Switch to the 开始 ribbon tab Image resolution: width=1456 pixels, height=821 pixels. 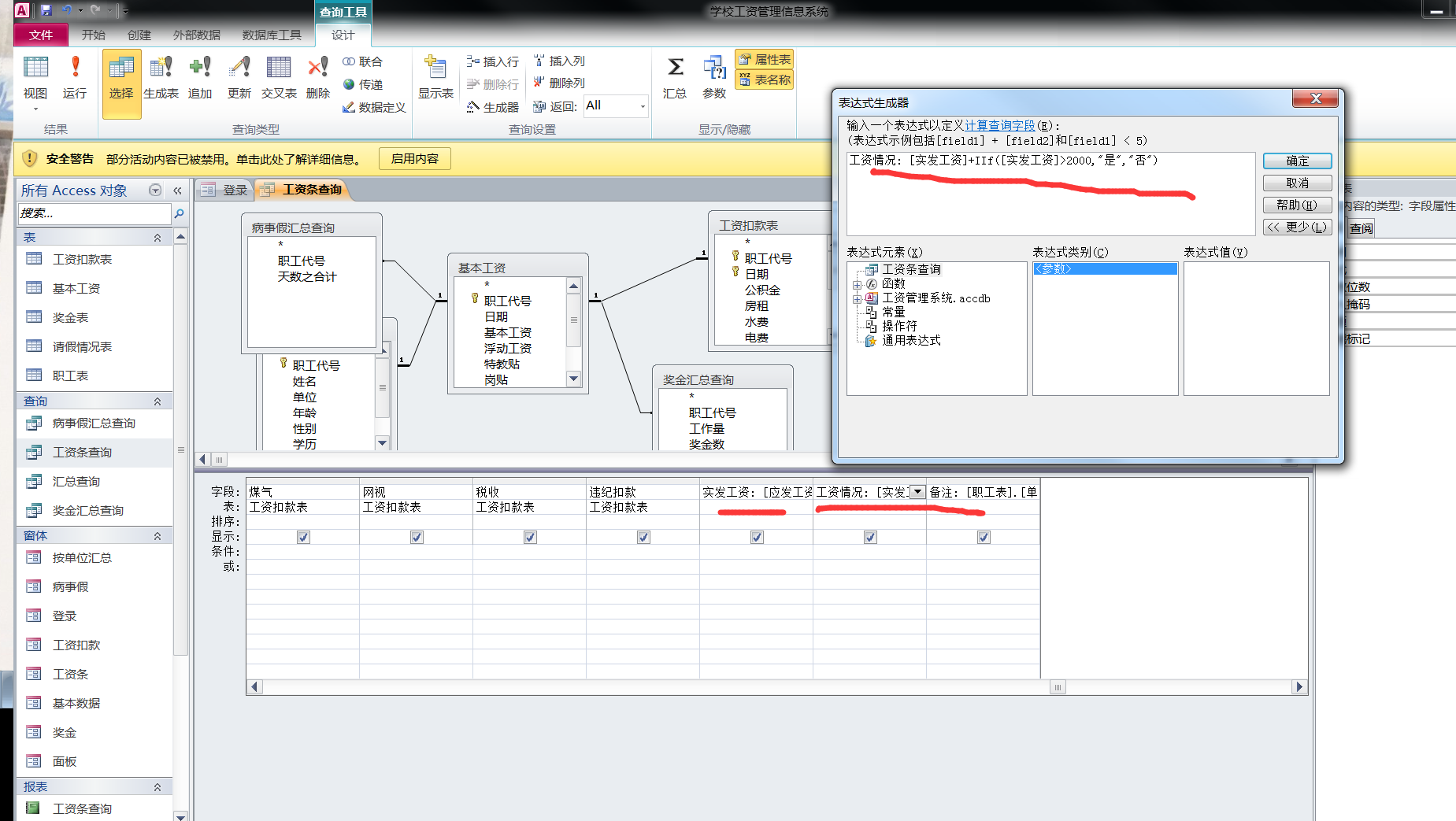coord(93,35)
